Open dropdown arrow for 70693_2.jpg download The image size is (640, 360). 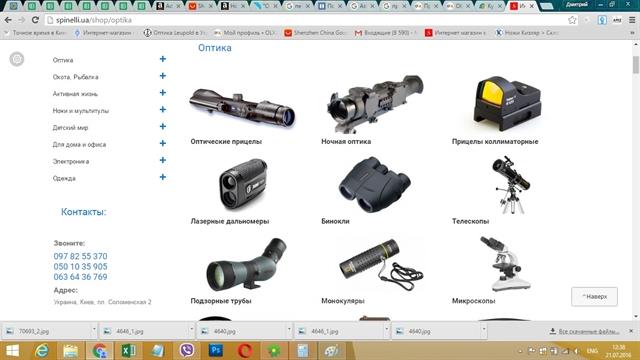(94, 329)
